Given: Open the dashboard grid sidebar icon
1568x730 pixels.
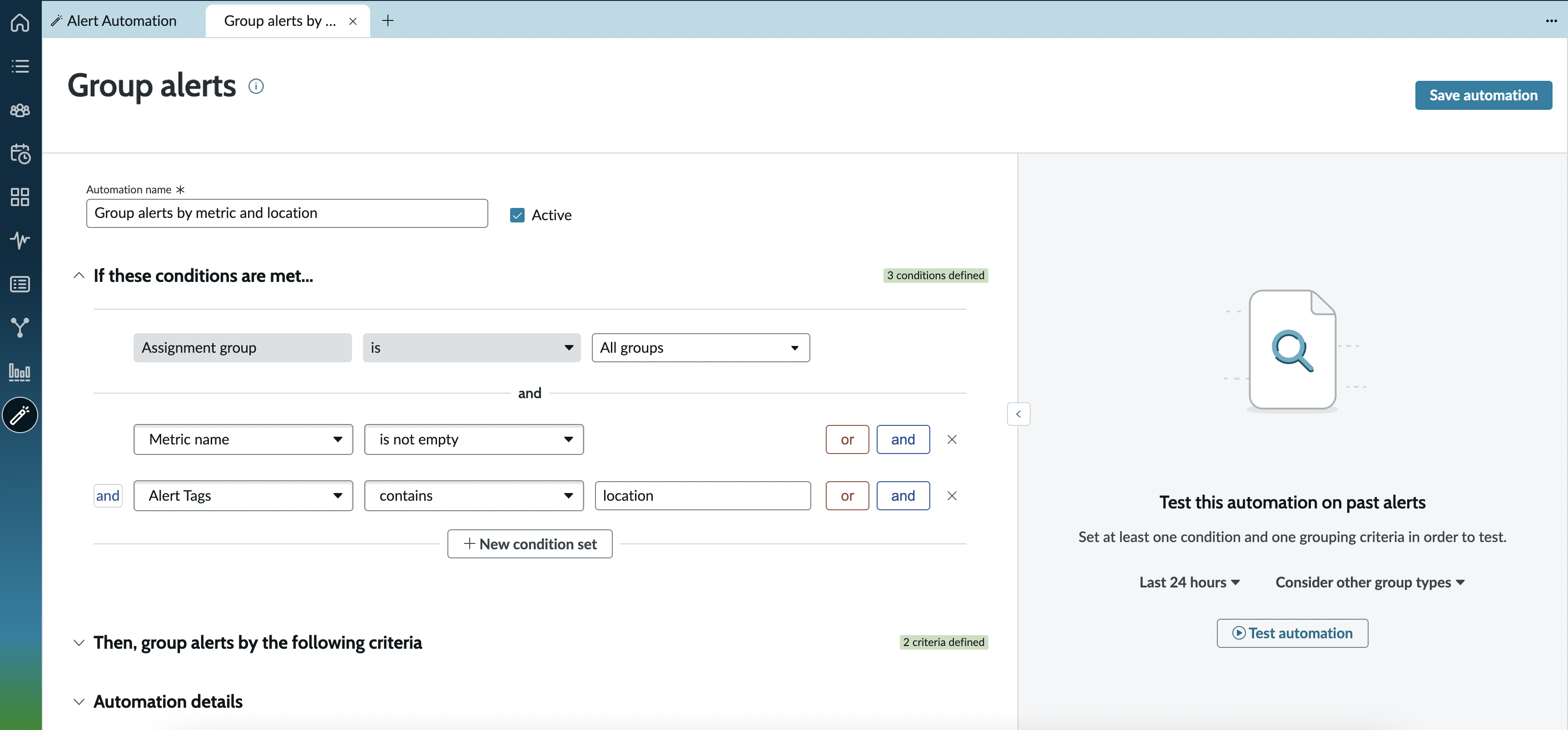Looking at the screenshot, I should [x=20, y=197].
